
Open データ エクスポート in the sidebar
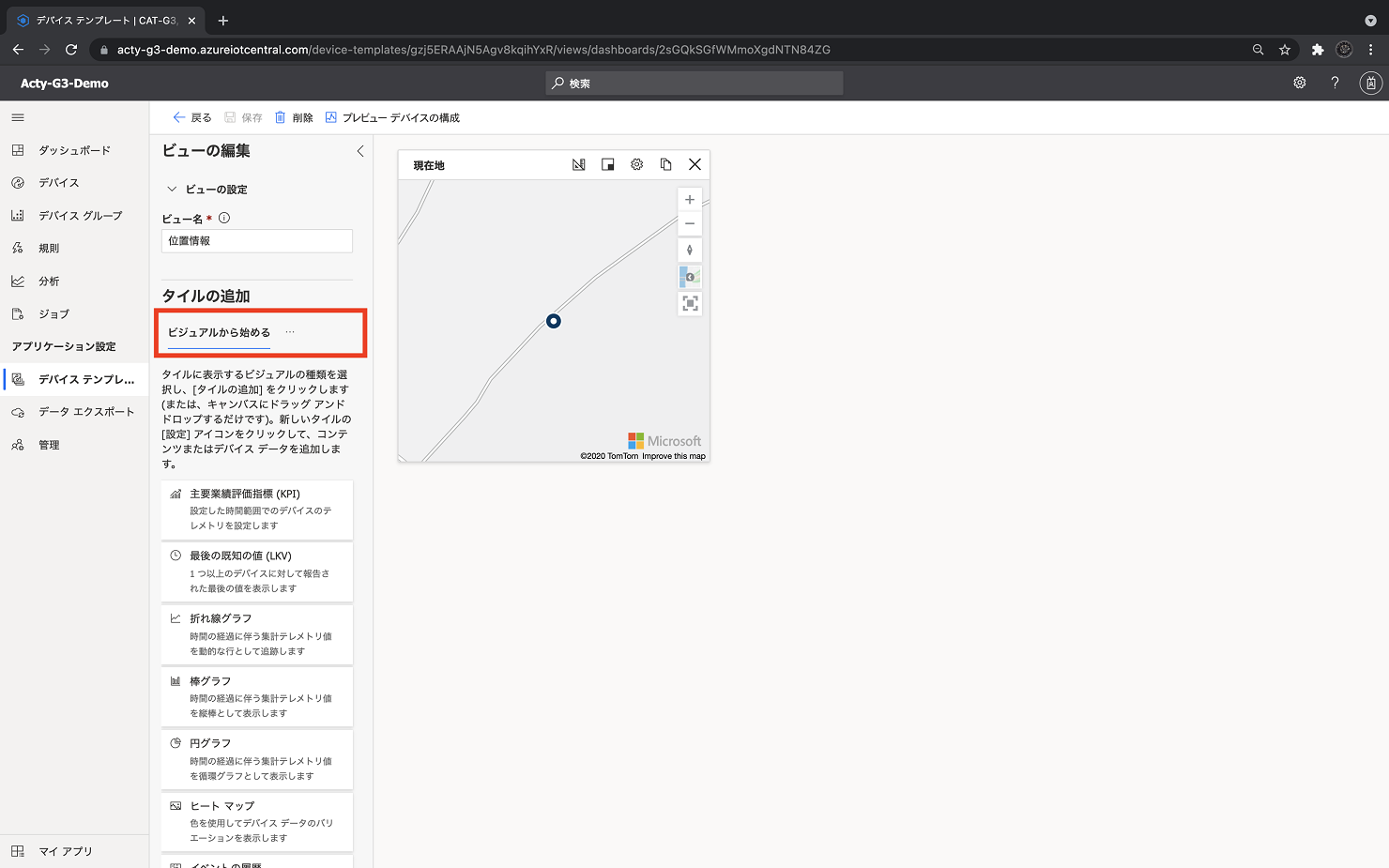pyautogui.click(x=75, y=412)
